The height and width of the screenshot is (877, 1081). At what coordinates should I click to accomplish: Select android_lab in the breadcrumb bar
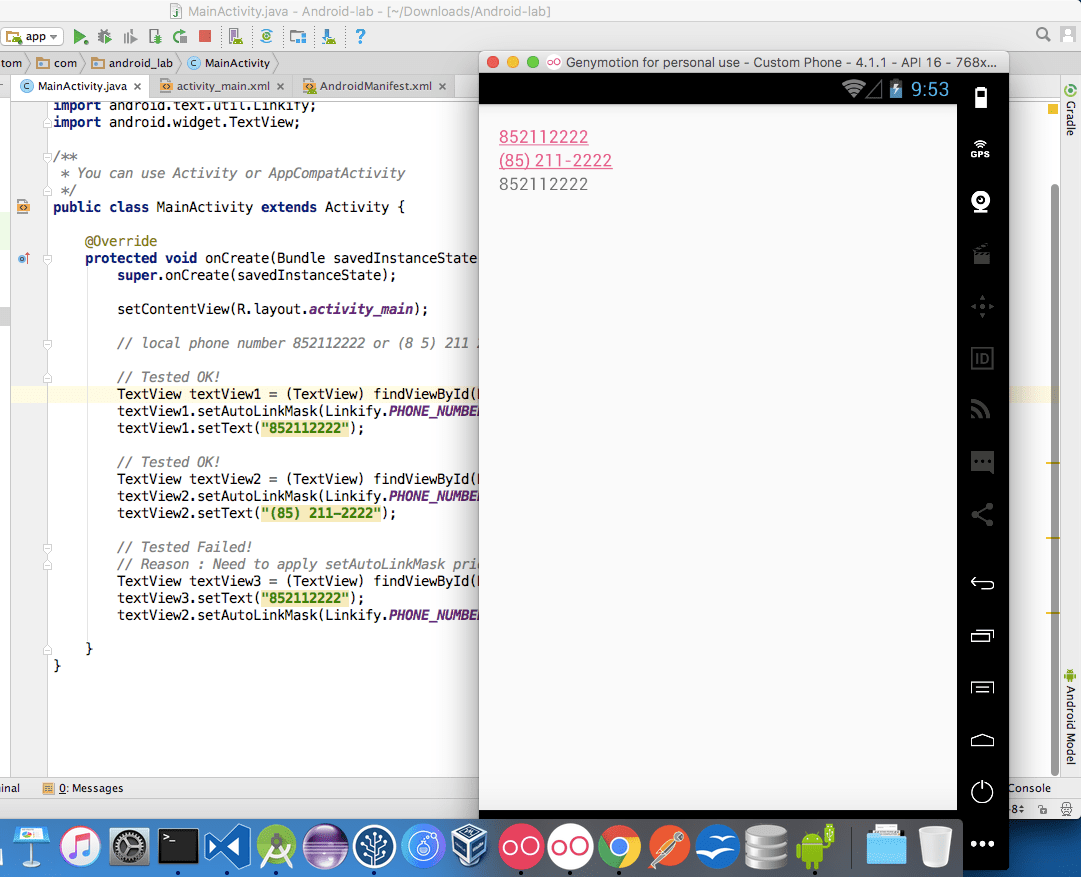[132, 63]
